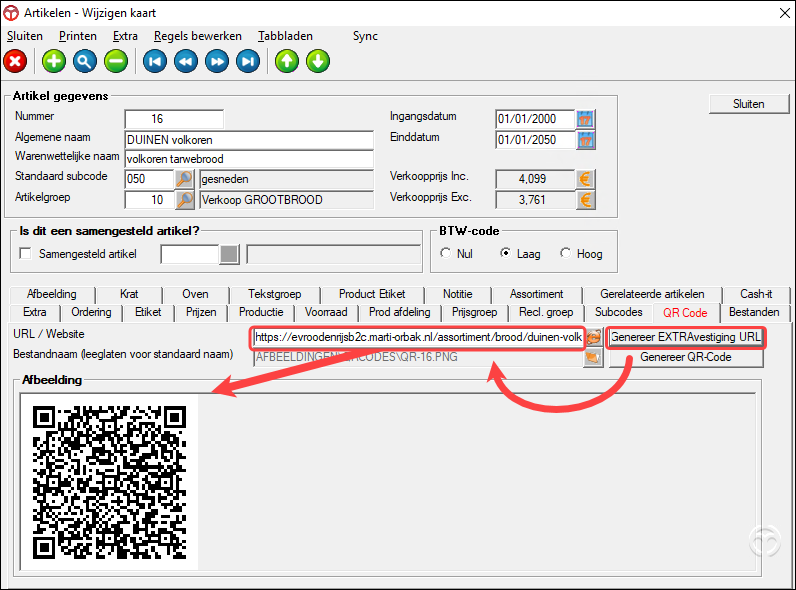Image resolution: width=796 pixels, height=590 pixels.
Task: Switch to the Prod afdeling tab
Action: tap(400, 312)
